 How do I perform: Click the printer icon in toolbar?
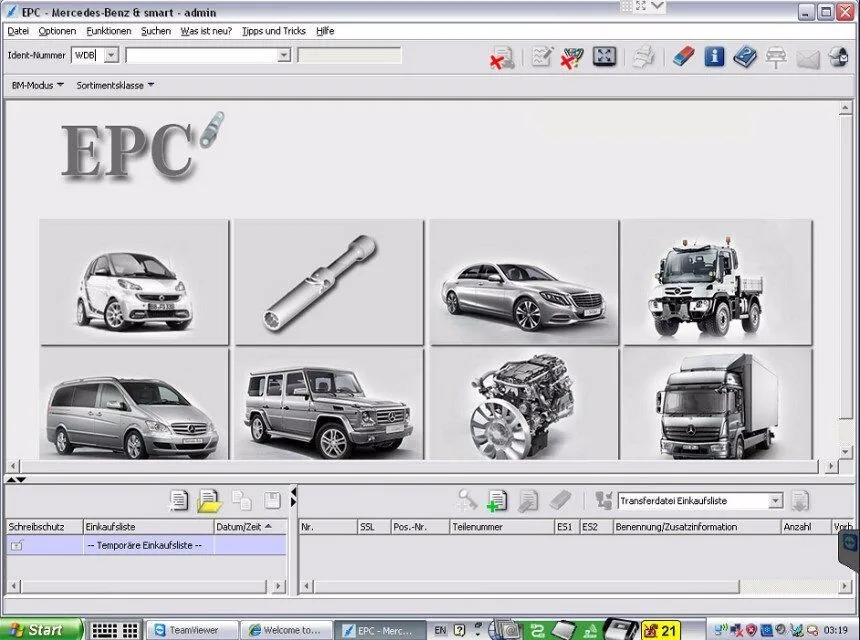pyautogui.click(x=643, y=56)
